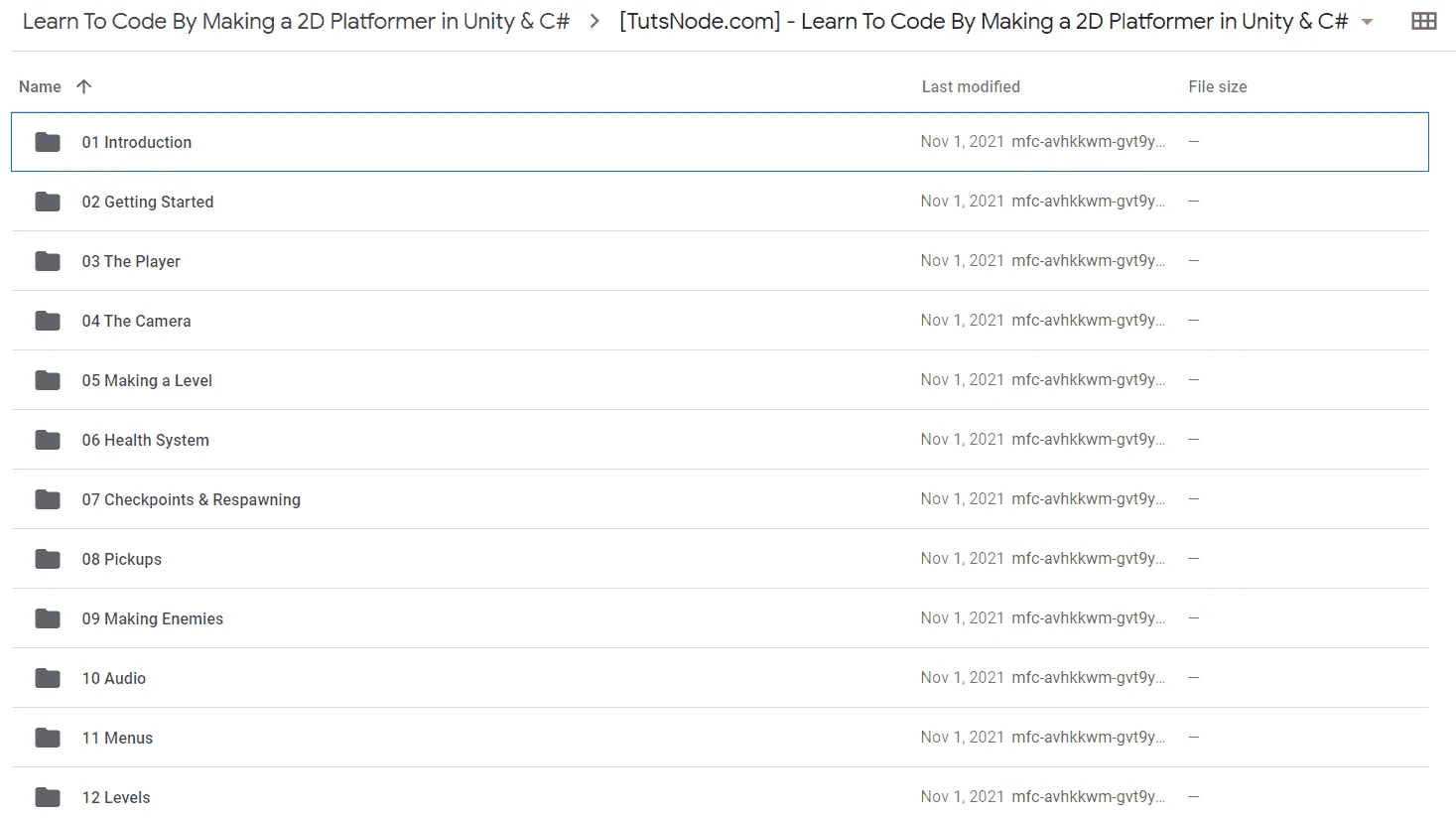Viewport: 1456px width, 818px height.
Task: Click the modified date of 02 Getting Started
Action: [x=962, y=201]
